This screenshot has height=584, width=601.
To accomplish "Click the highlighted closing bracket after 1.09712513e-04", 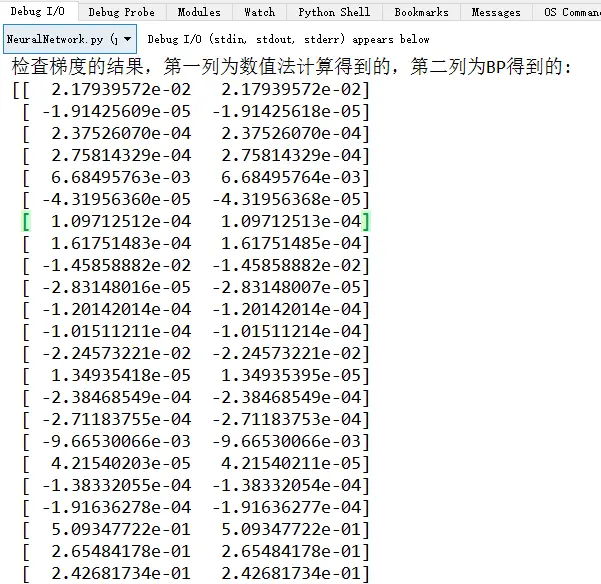I will click(x=366, y=222).
